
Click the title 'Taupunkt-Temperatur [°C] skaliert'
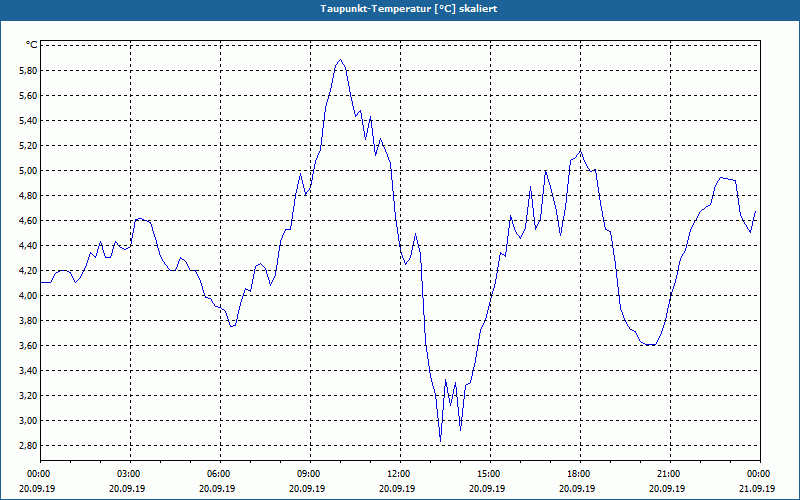[409, 9]
